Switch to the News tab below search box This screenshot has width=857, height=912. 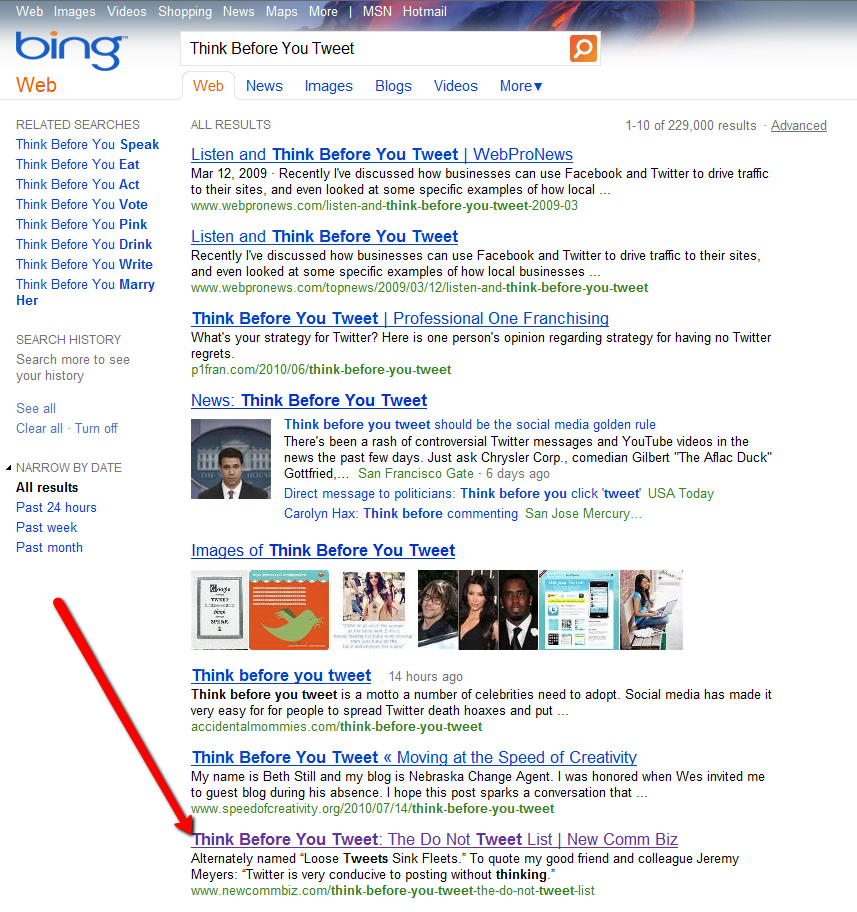pyautogui.click(x=264, y=86)
